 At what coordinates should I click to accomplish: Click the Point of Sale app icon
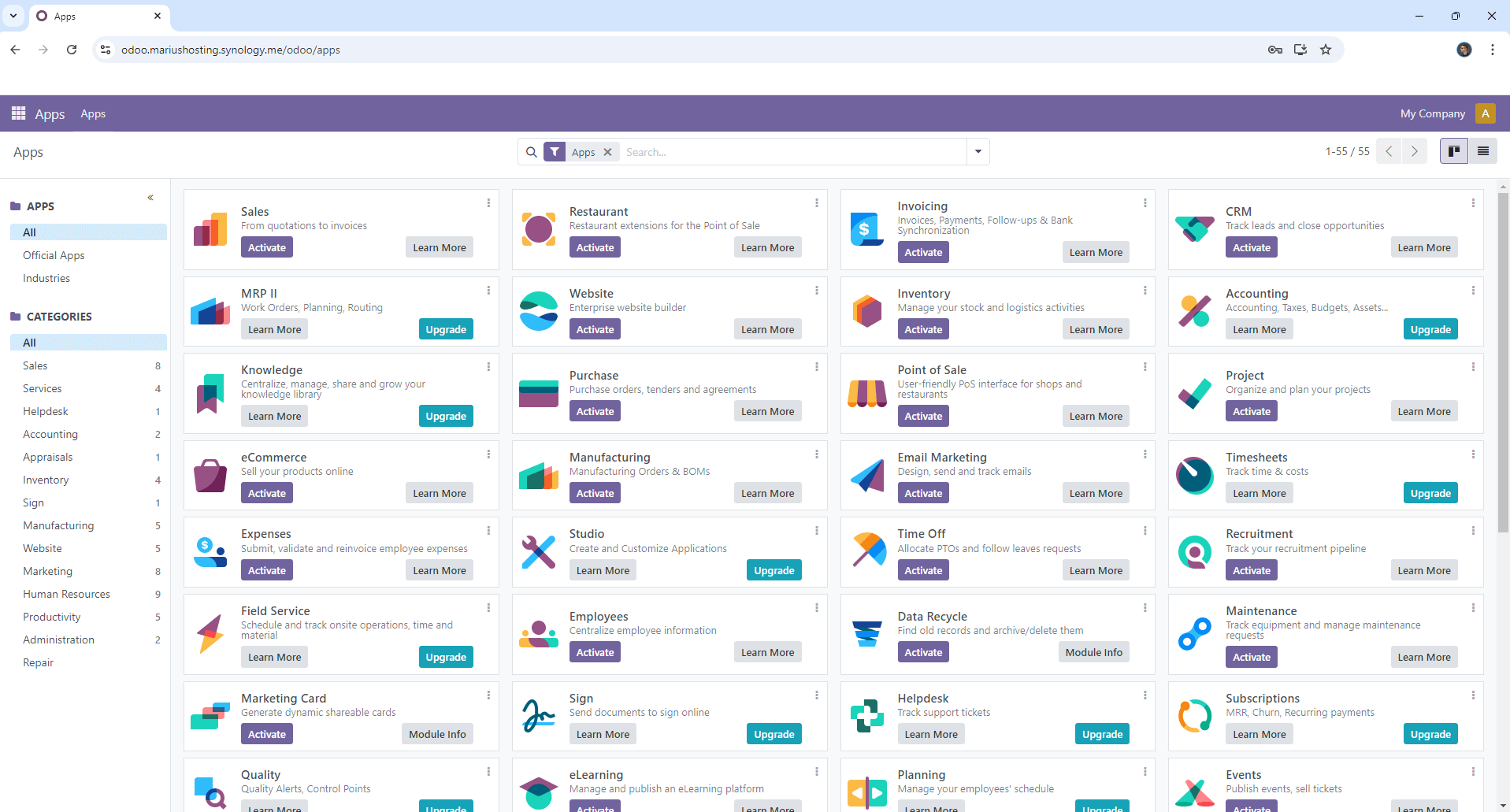867,393
